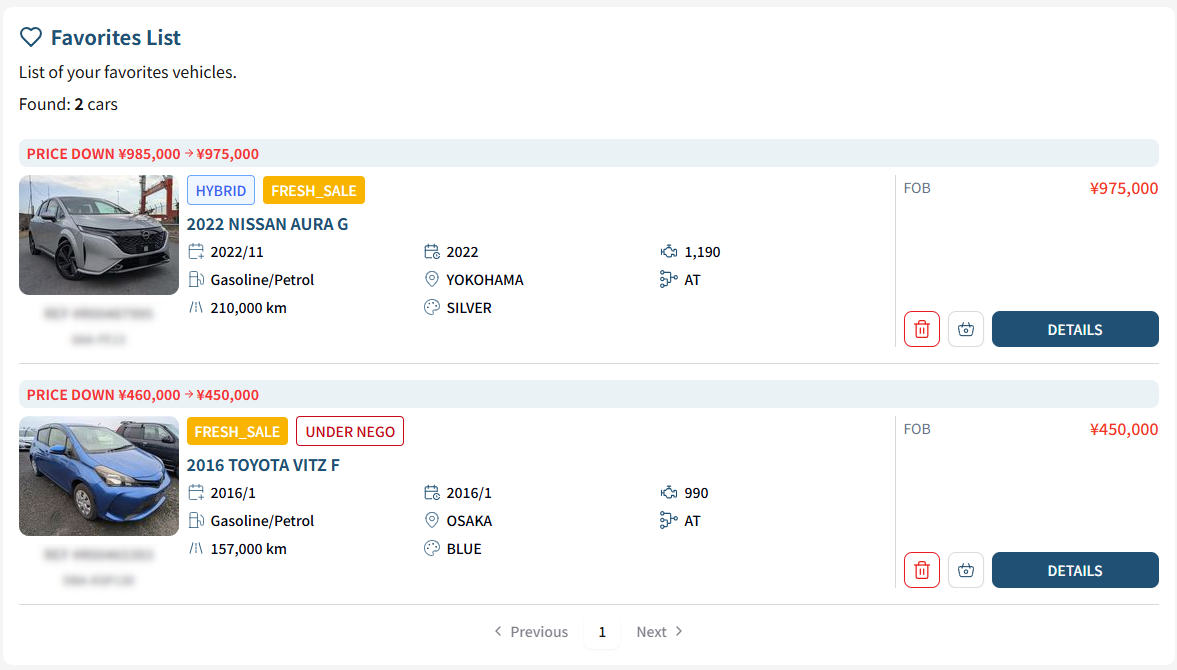Click the Favorites List heading

116,38
